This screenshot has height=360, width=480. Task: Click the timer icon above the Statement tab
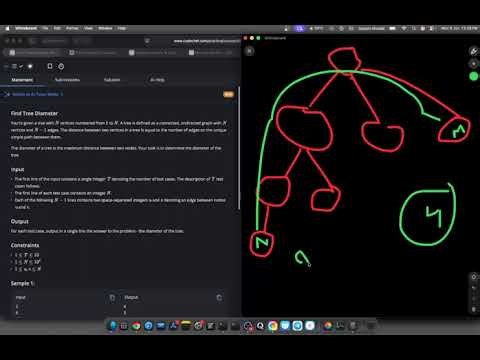pos(61,66)
